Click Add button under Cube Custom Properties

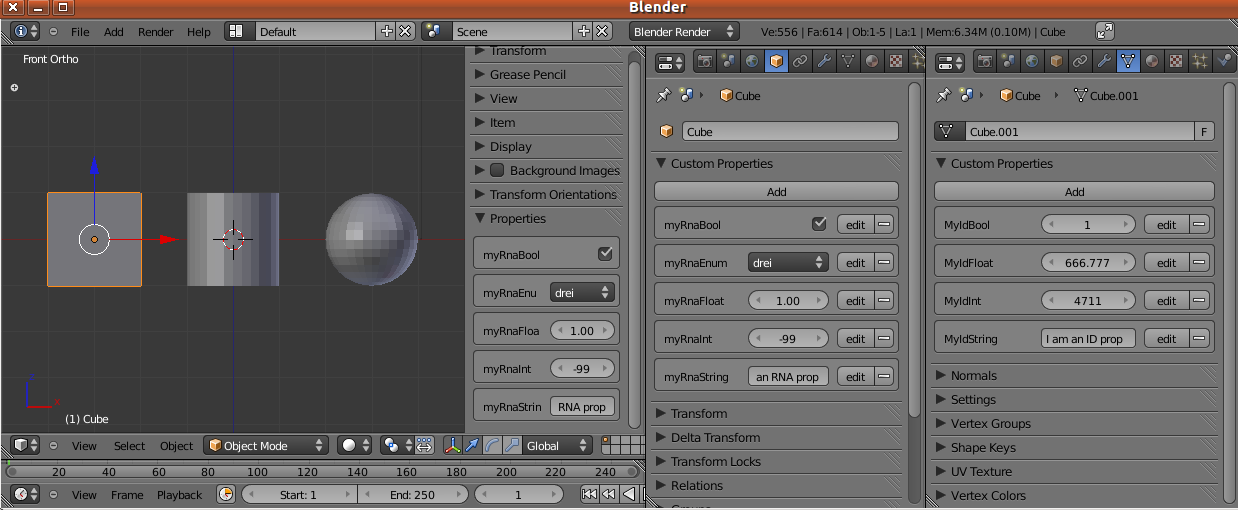pos(776,191)
